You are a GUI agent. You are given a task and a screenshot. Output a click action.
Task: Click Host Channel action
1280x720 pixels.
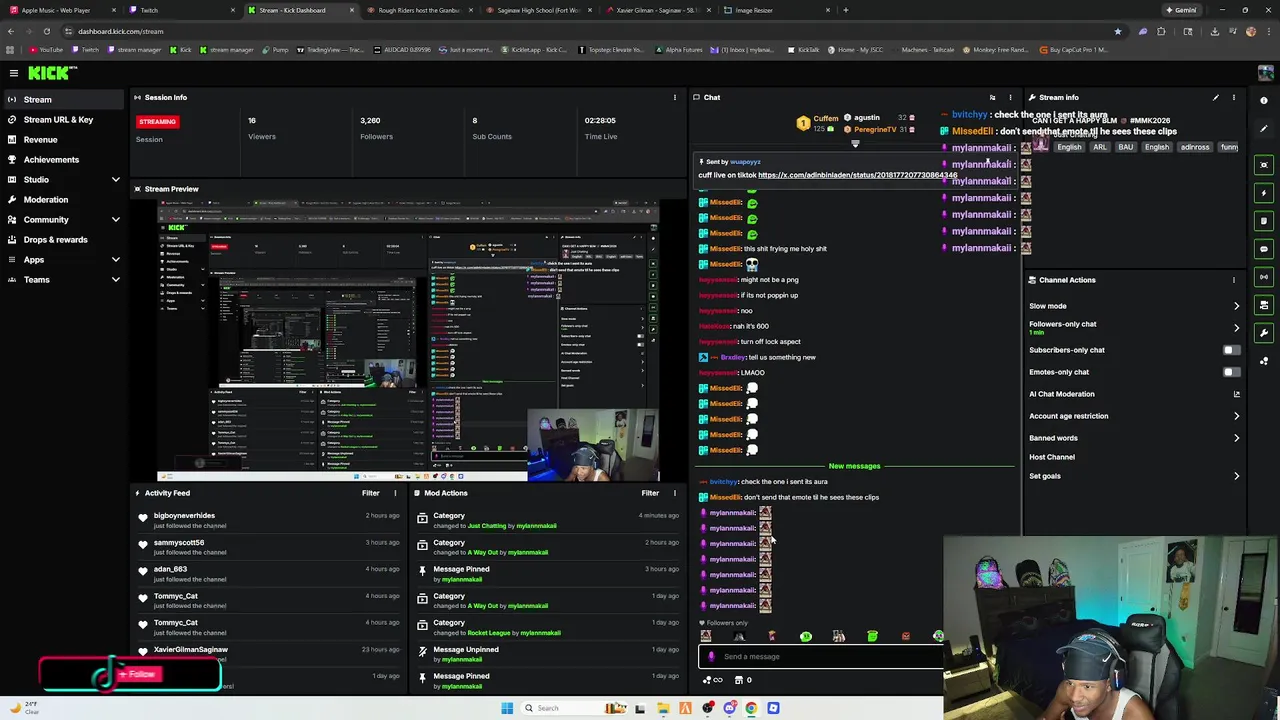[1052, 457]
